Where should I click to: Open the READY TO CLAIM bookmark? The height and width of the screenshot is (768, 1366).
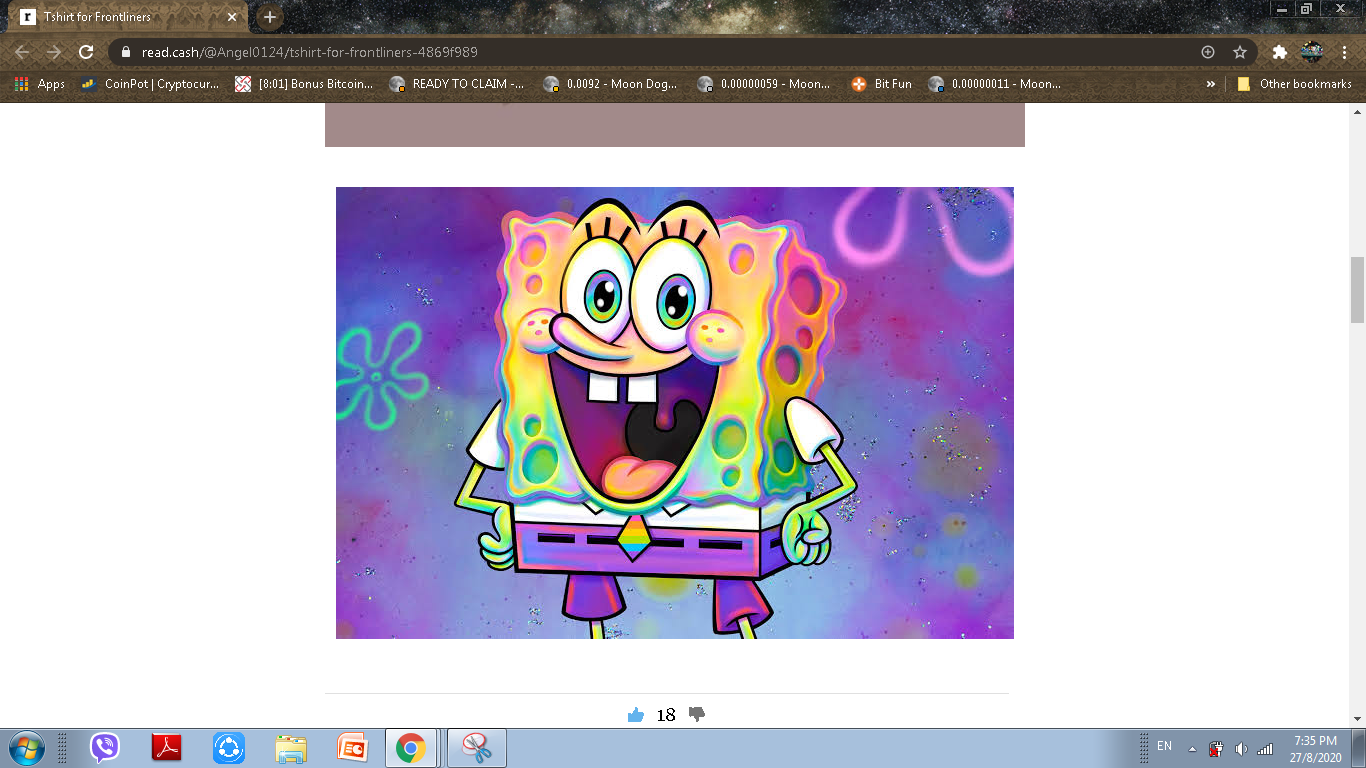pyautogui.click(x=457, y=84)
